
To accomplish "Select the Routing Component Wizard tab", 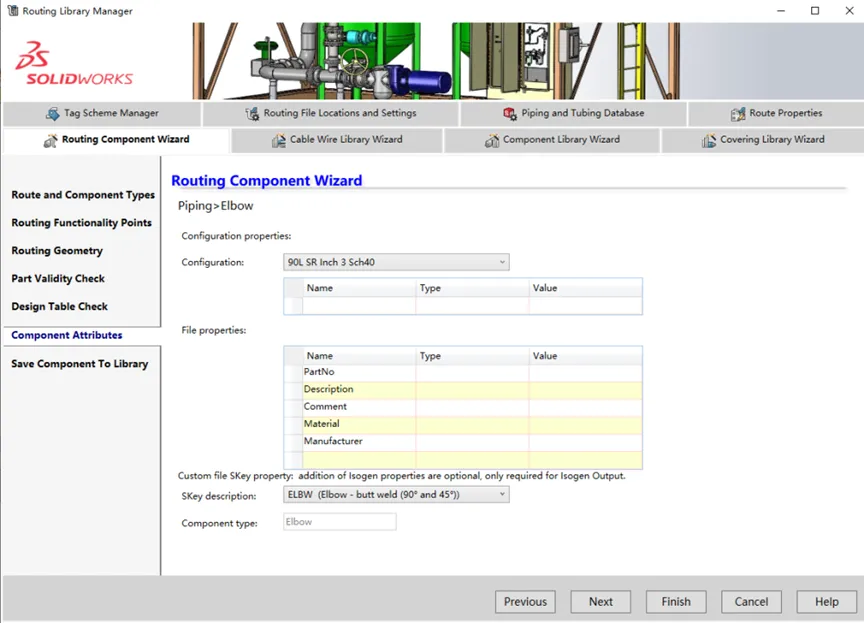I will click(116, 140).
